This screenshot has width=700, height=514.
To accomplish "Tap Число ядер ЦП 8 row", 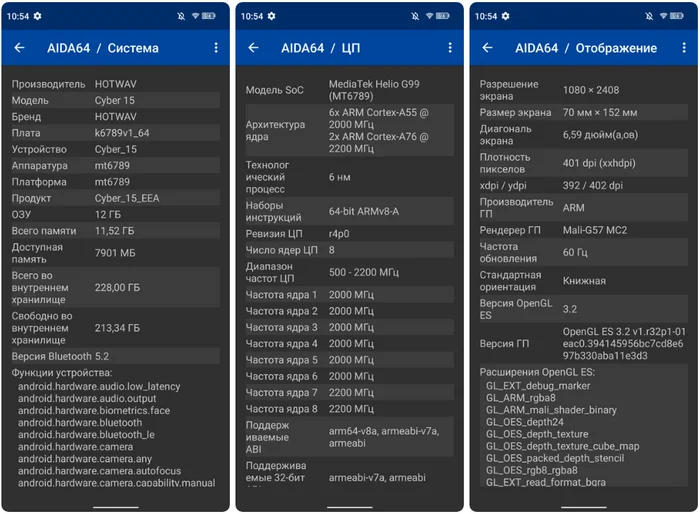I will click(350, 250).
